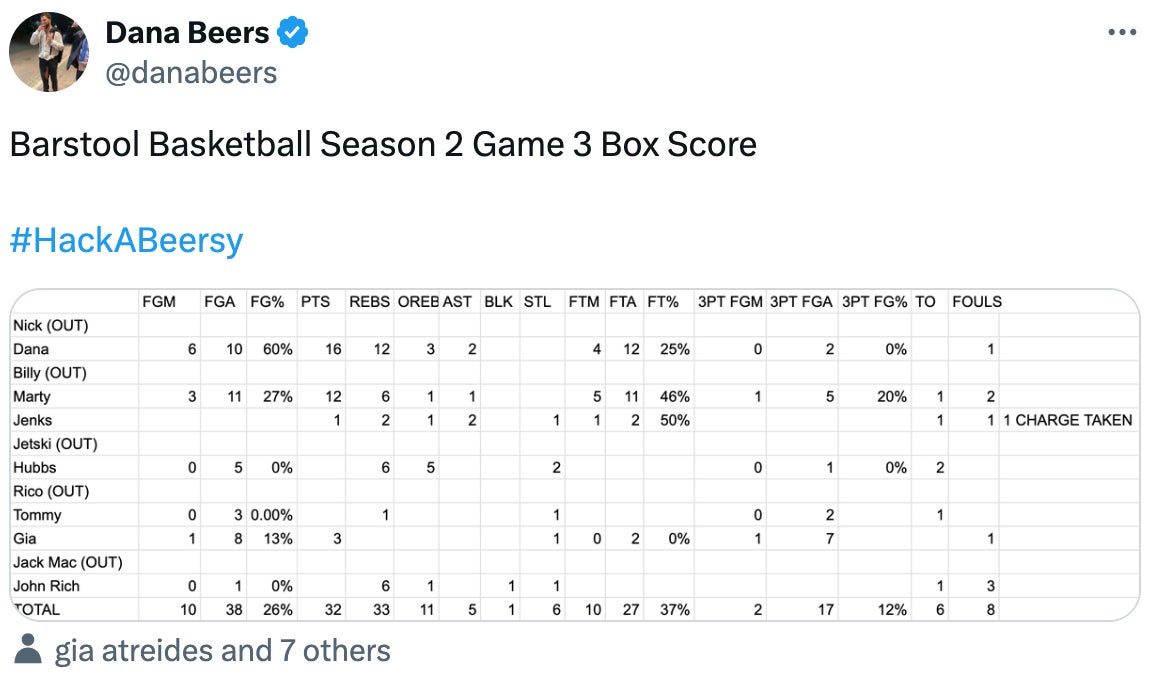This screenshot has height=686, width=1168.
Task: Click the Dana row label in table
Action: (x=31, y=349)
